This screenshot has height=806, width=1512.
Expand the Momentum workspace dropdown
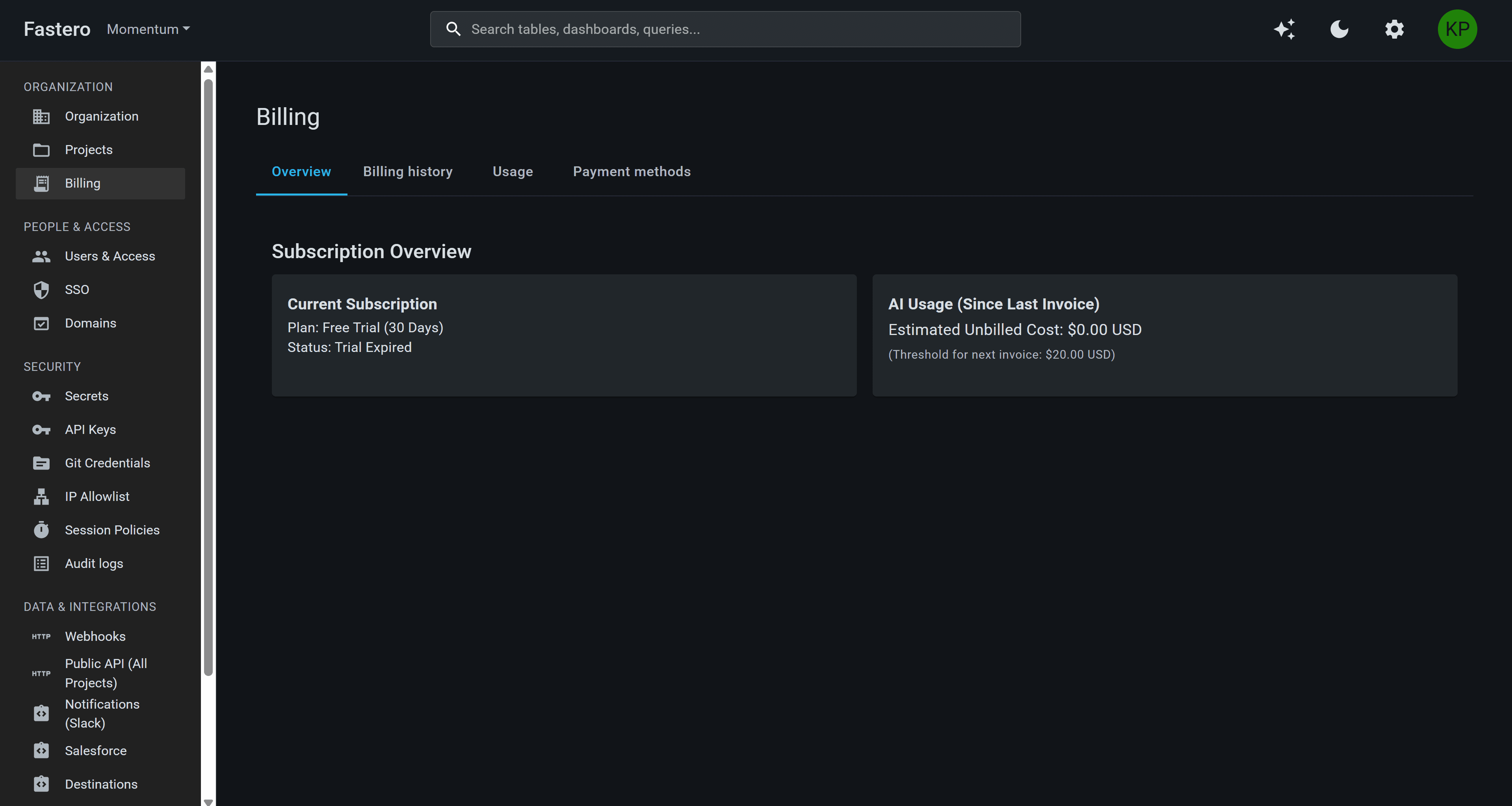[x=147, y=29]
